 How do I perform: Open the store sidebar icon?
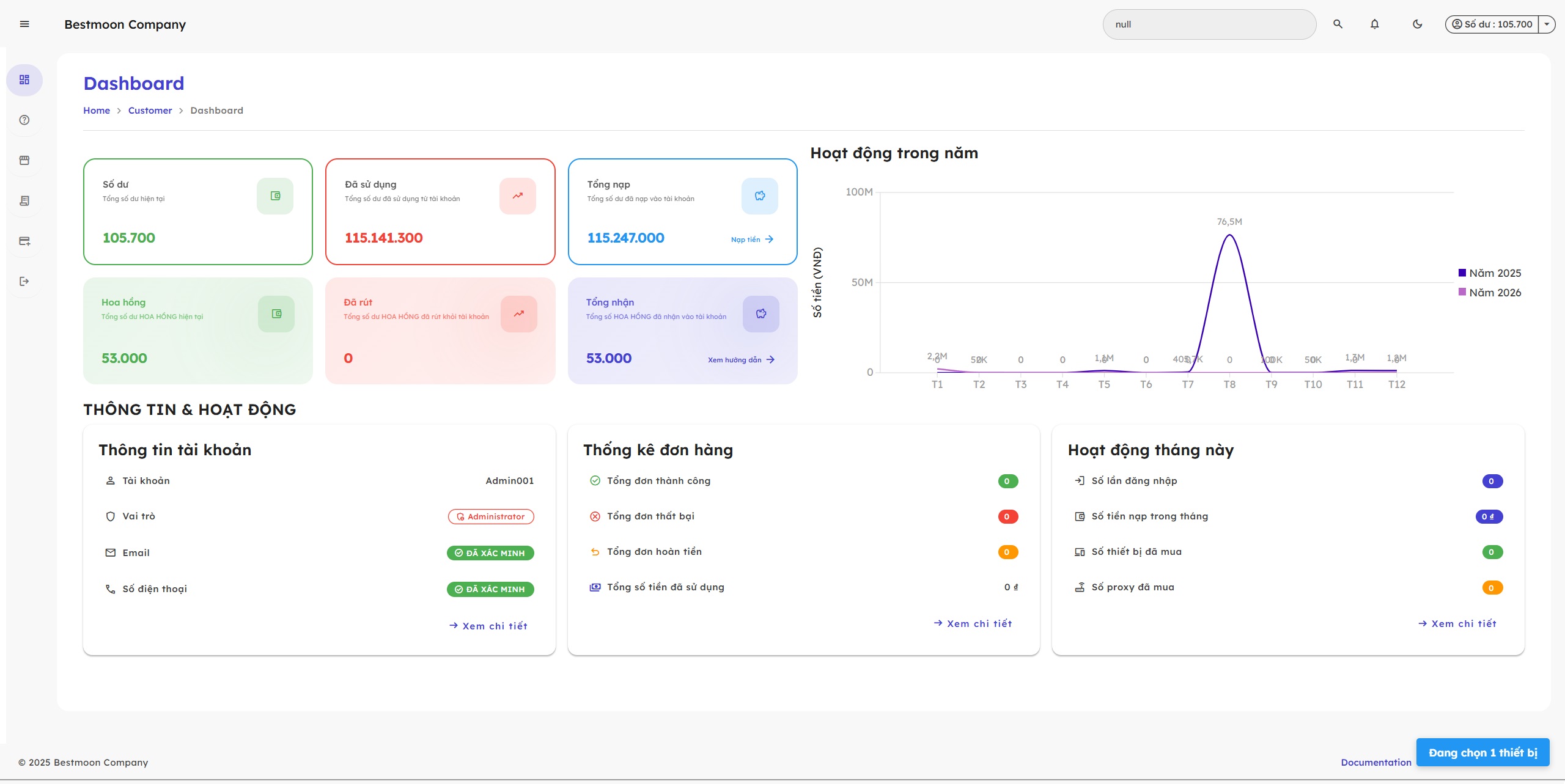(24, 161)
